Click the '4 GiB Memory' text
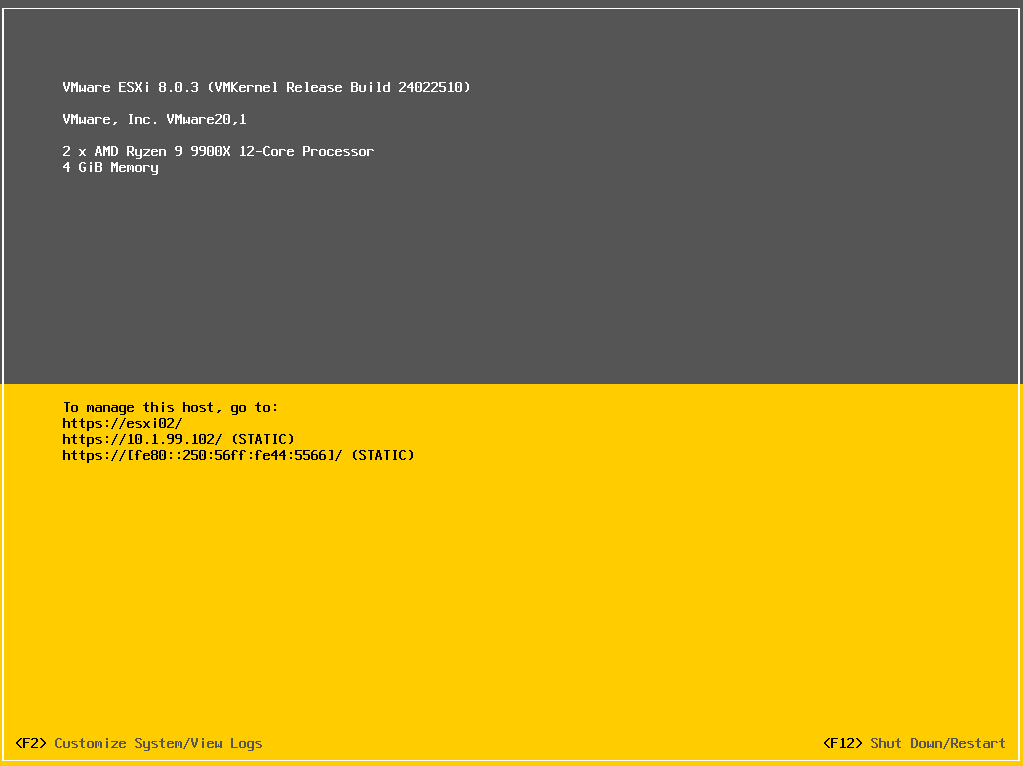The height and width of the screenshot is (766, 1023). pos(110,168)
